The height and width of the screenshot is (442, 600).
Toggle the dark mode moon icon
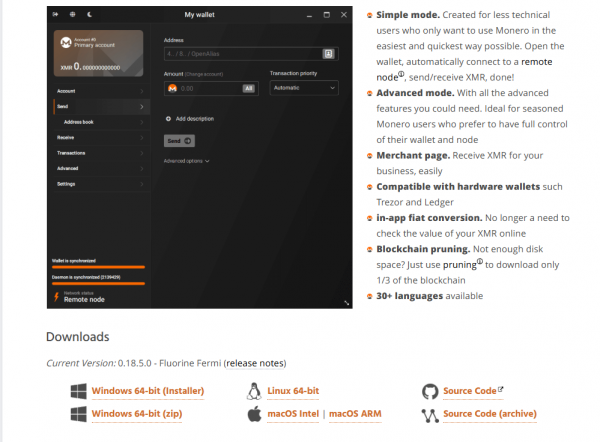[90, 15]
